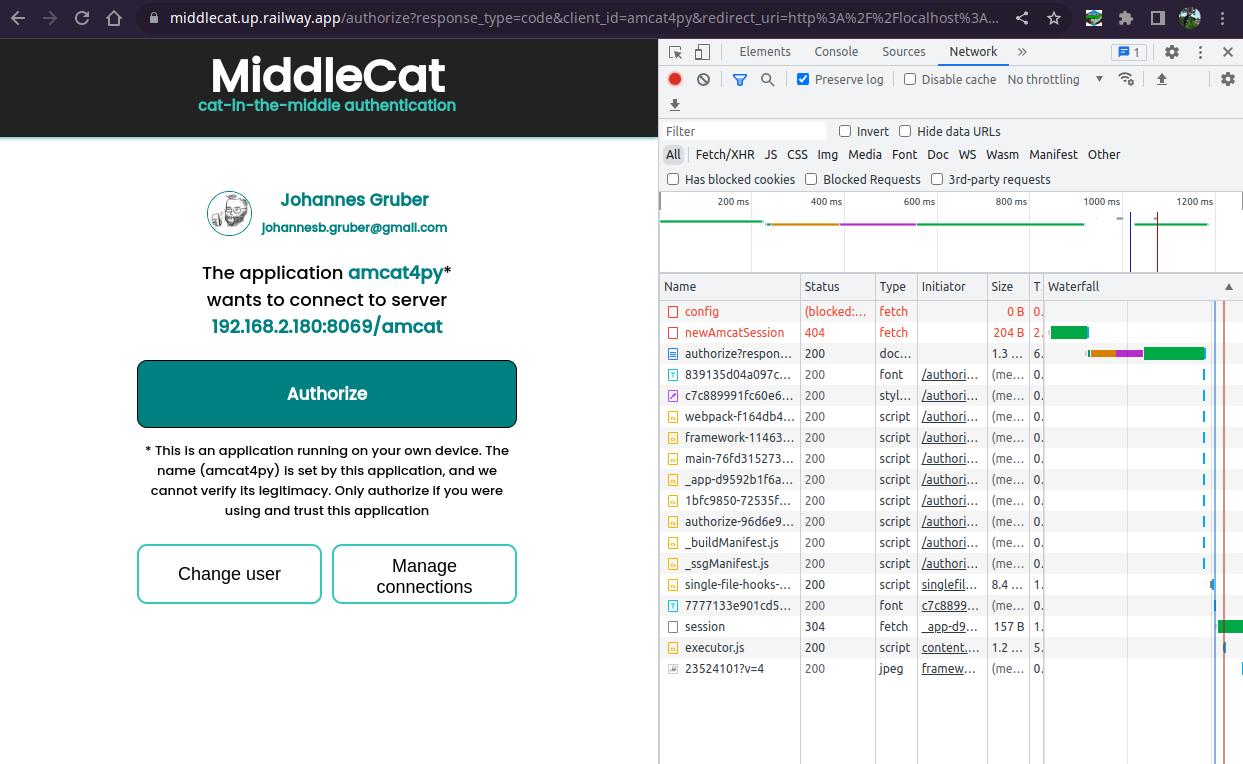Enable the Disable cache checkbox
Screen dimensions: 1243x764
(909, 79)
